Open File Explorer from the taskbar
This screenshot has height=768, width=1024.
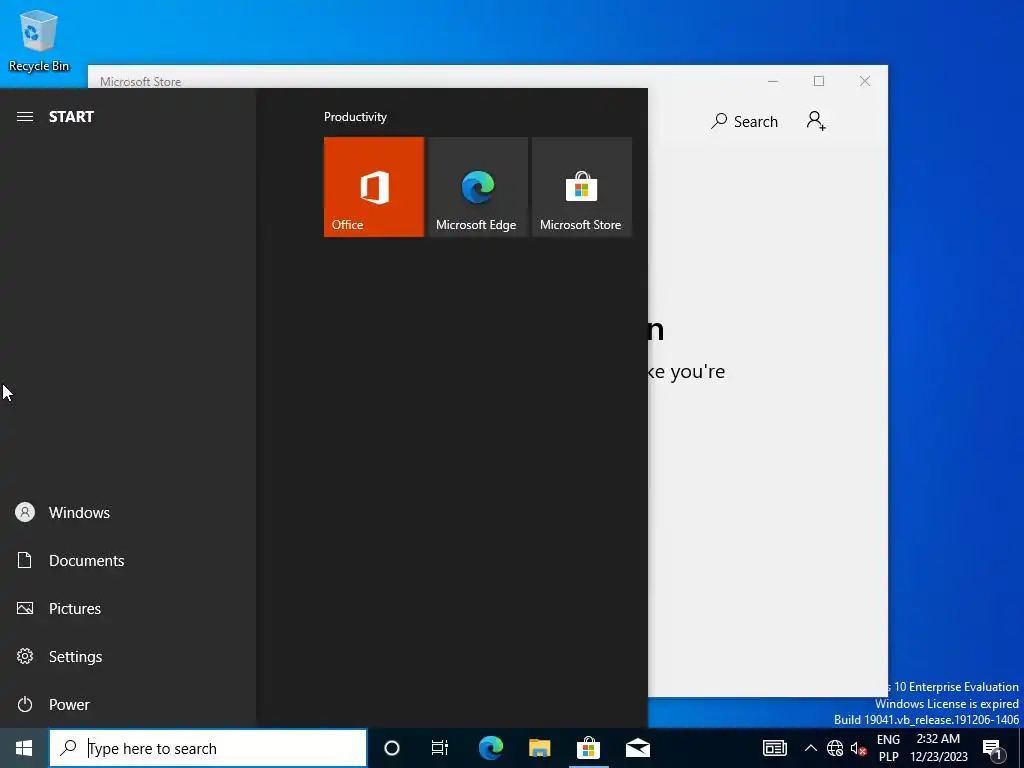539,748
